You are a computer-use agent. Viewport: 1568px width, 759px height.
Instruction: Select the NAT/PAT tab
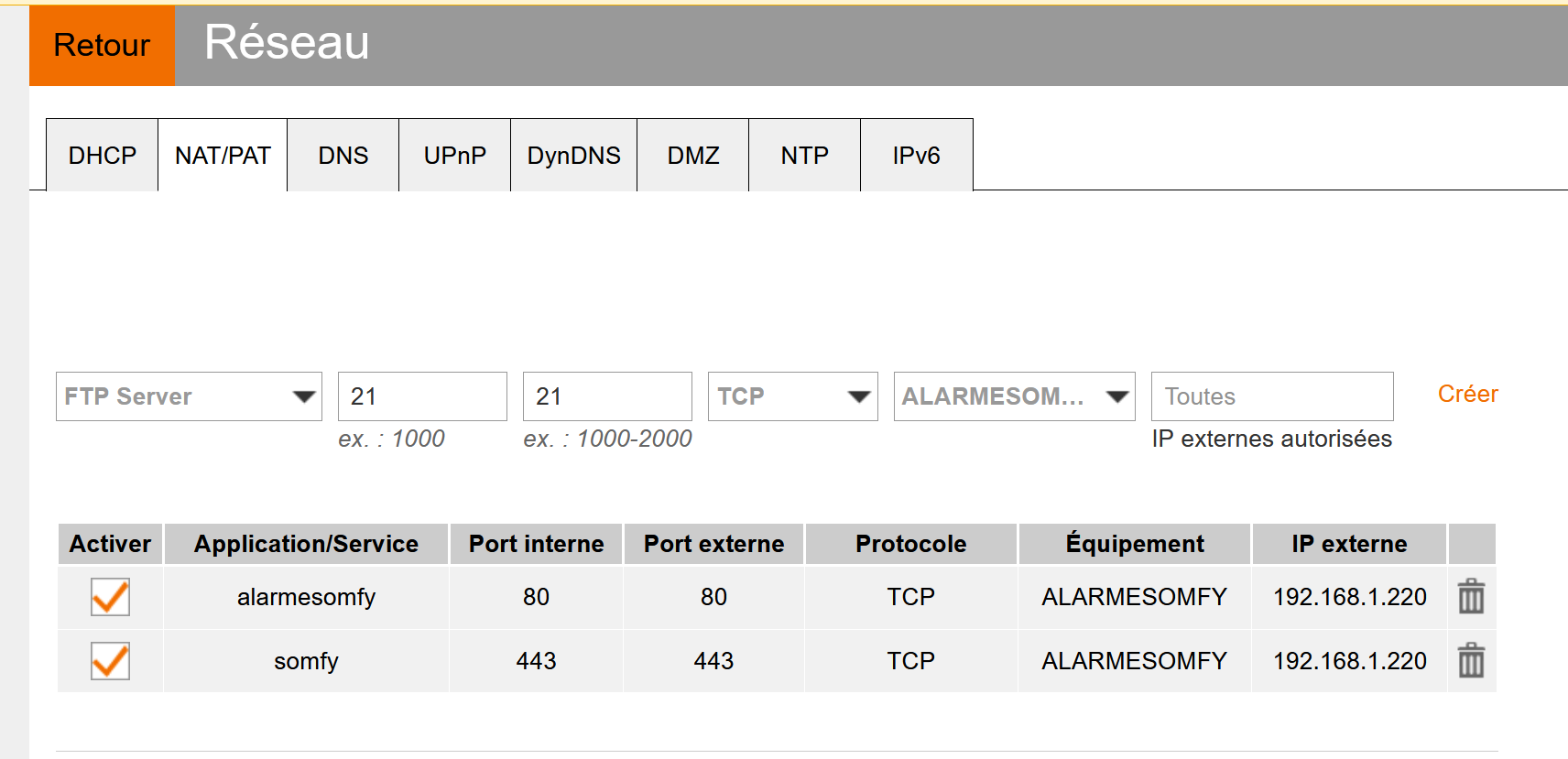click(223, 156)
